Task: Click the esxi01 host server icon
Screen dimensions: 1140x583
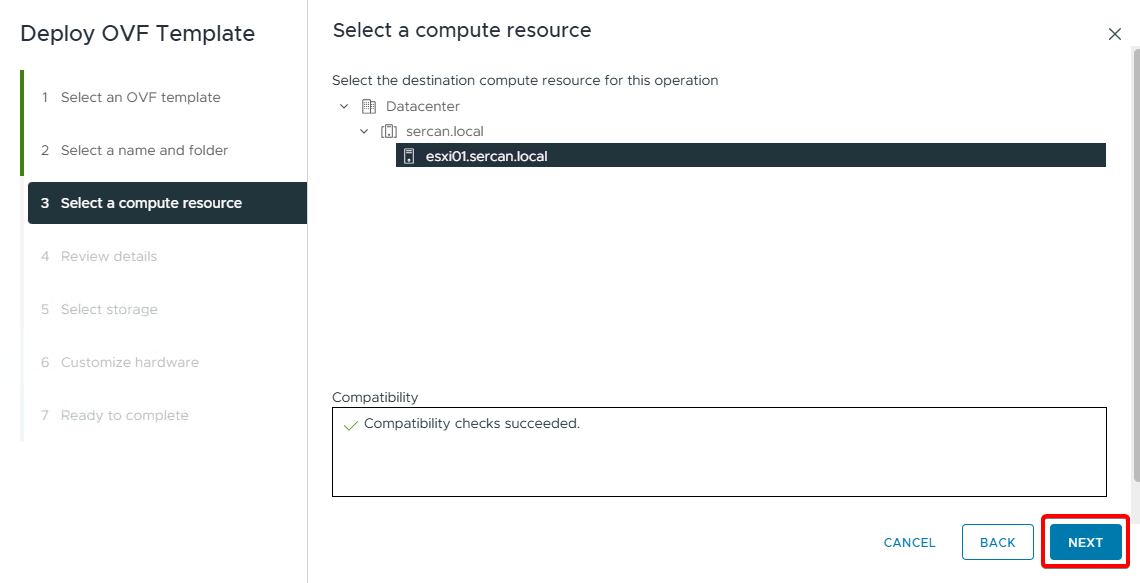Action: pos(409,156)
